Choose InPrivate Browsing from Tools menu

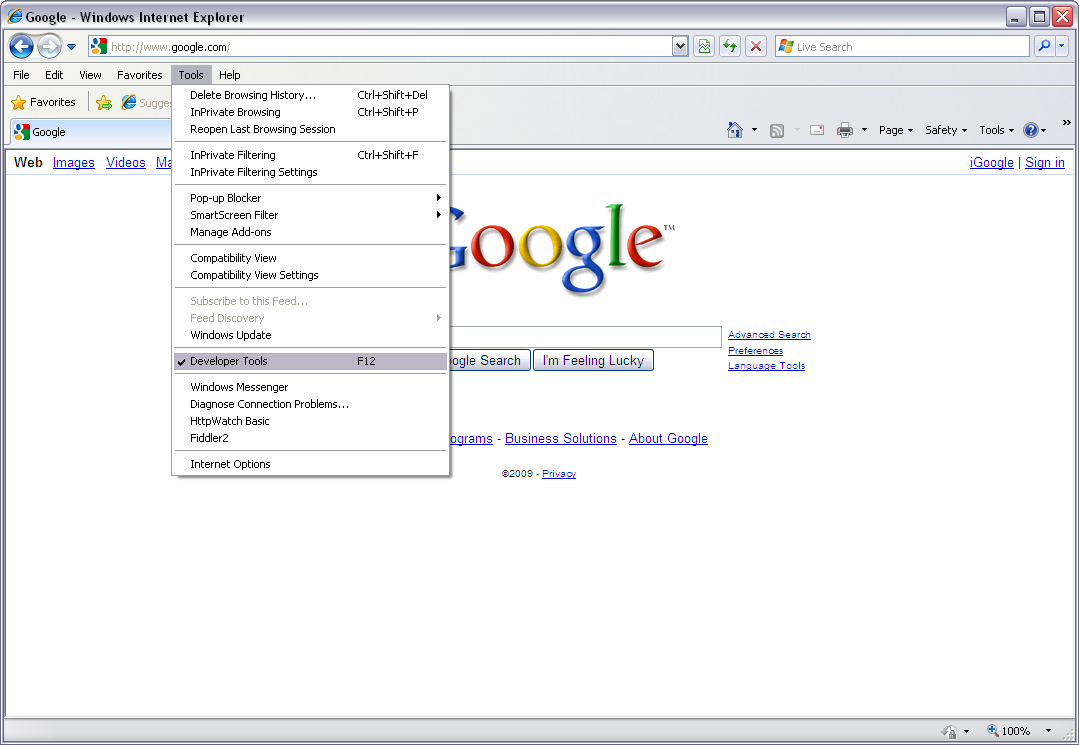pyautogui.click(x=310, y=112)
